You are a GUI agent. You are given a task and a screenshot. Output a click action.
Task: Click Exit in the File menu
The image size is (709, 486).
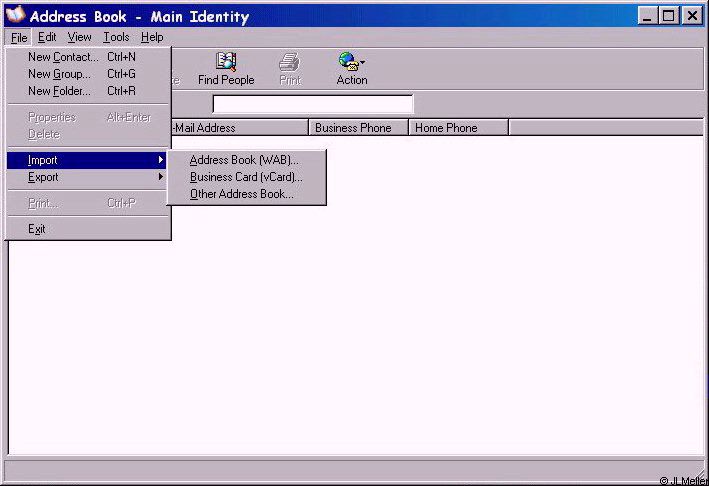[37, 229]
